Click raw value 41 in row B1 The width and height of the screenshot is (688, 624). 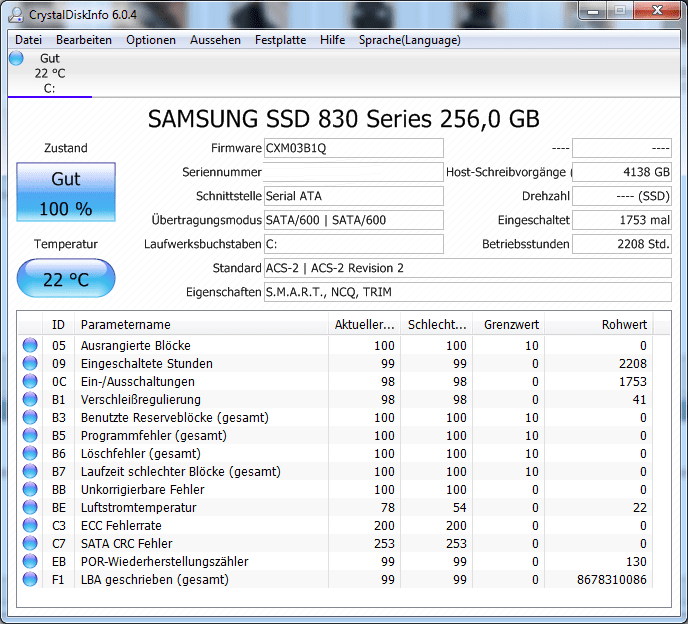639,400
